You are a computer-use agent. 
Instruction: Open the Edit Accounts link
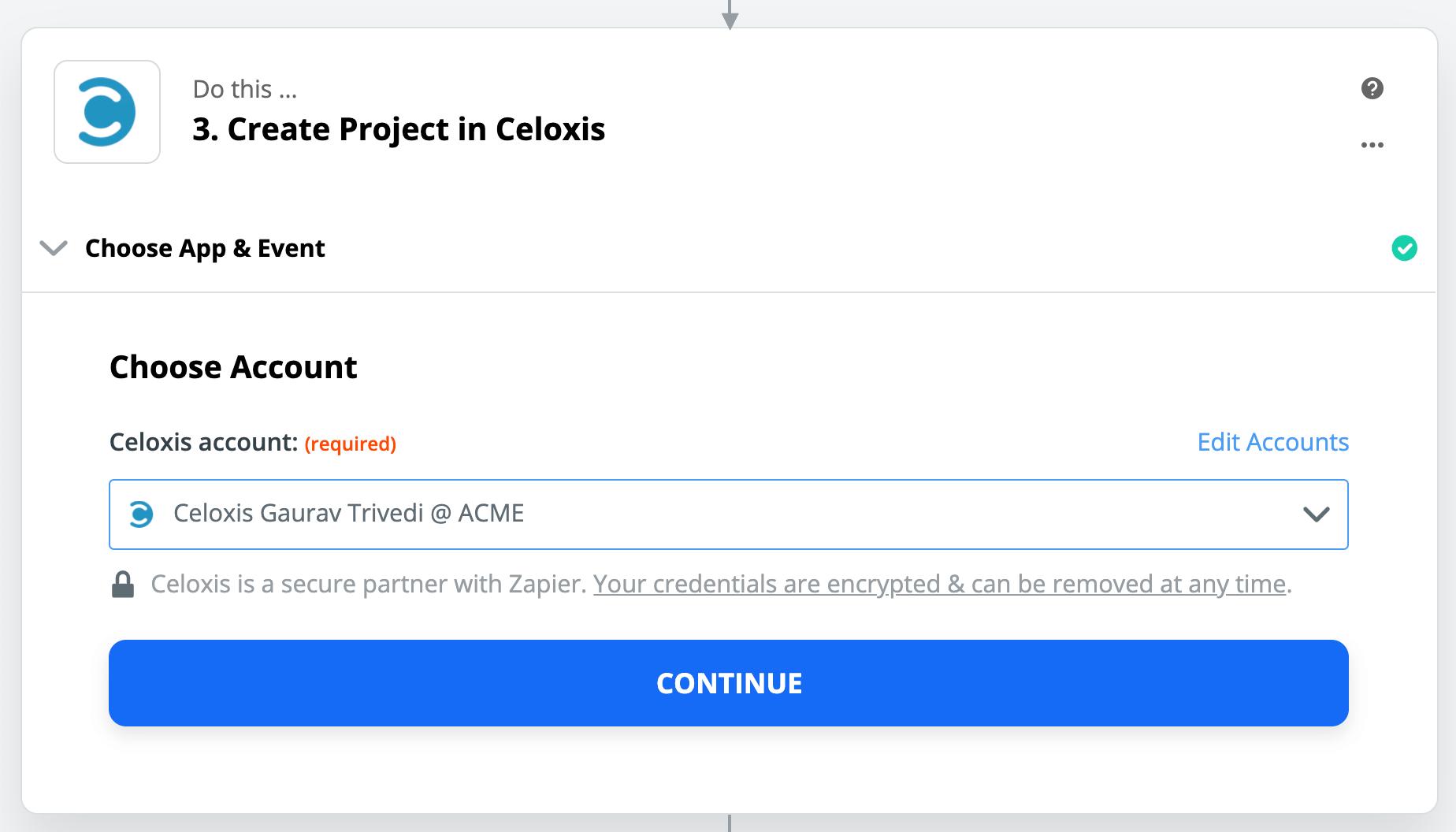(1272, 442)
